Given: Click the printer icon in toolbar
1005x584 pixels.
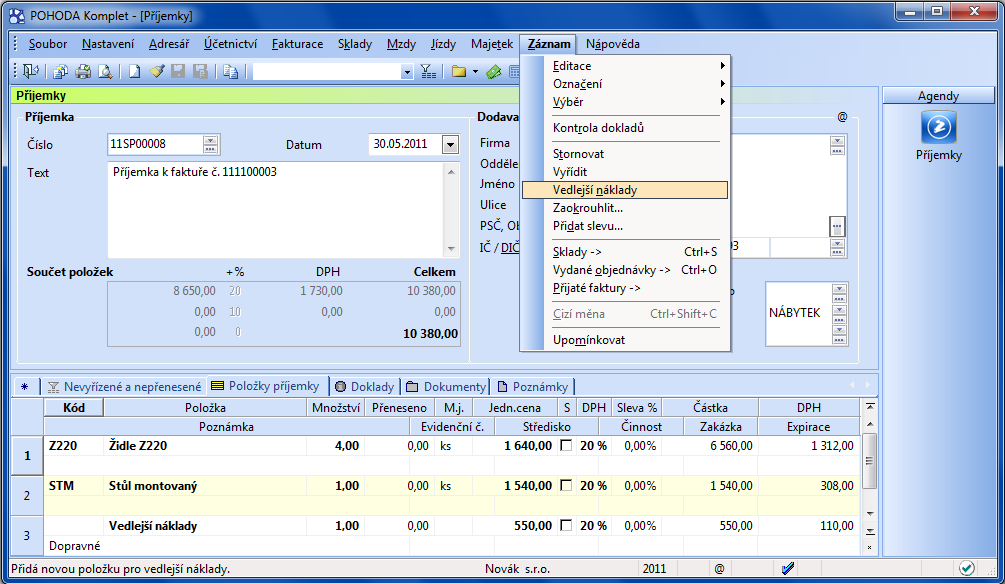Looking at the screenshot, I should 83,71.
